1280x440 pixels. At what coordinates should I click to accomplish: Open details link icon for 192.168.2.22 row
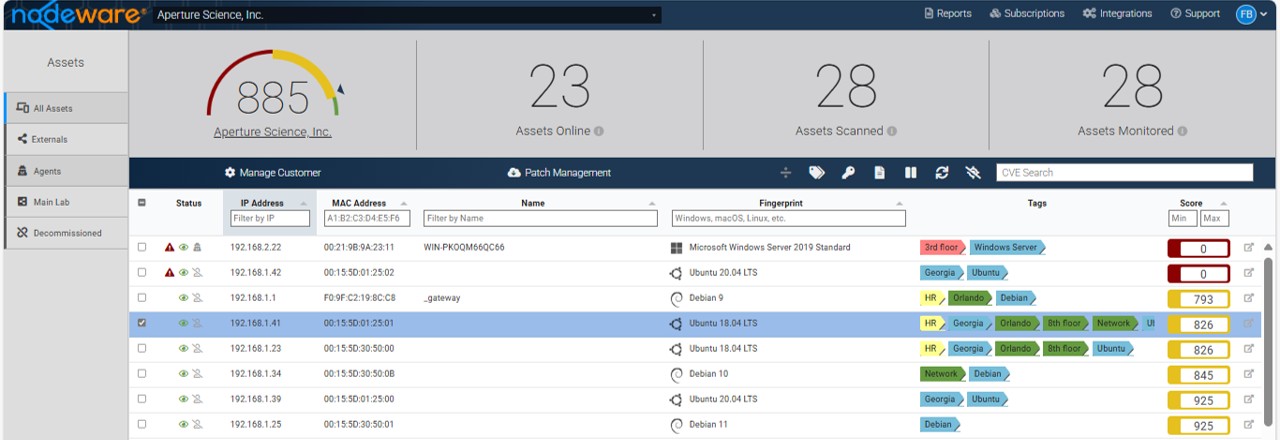(1248, 247)
